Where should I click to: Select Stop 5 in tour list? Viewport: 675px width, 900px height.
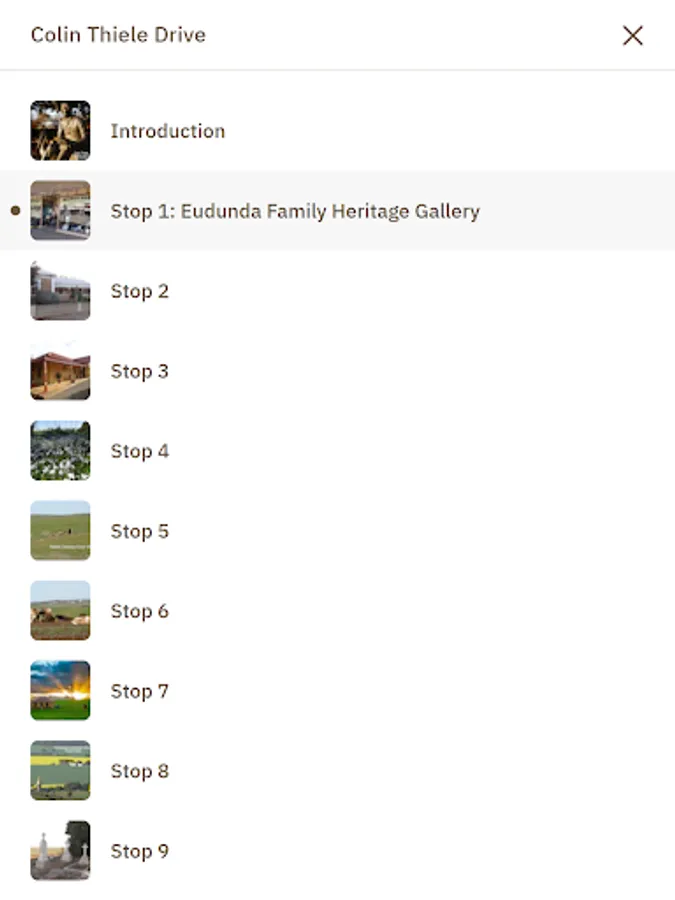139,531
